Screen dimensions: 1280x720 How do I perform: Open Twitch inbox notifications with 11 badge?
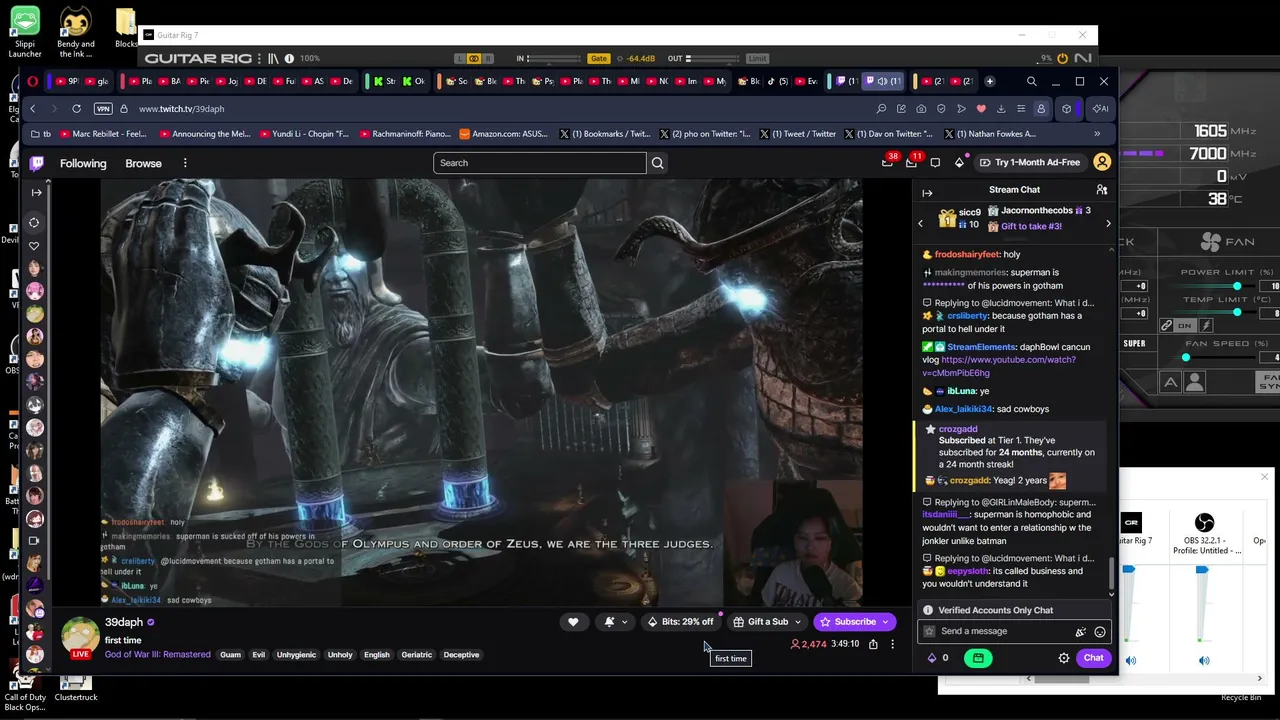coord(911,162)
